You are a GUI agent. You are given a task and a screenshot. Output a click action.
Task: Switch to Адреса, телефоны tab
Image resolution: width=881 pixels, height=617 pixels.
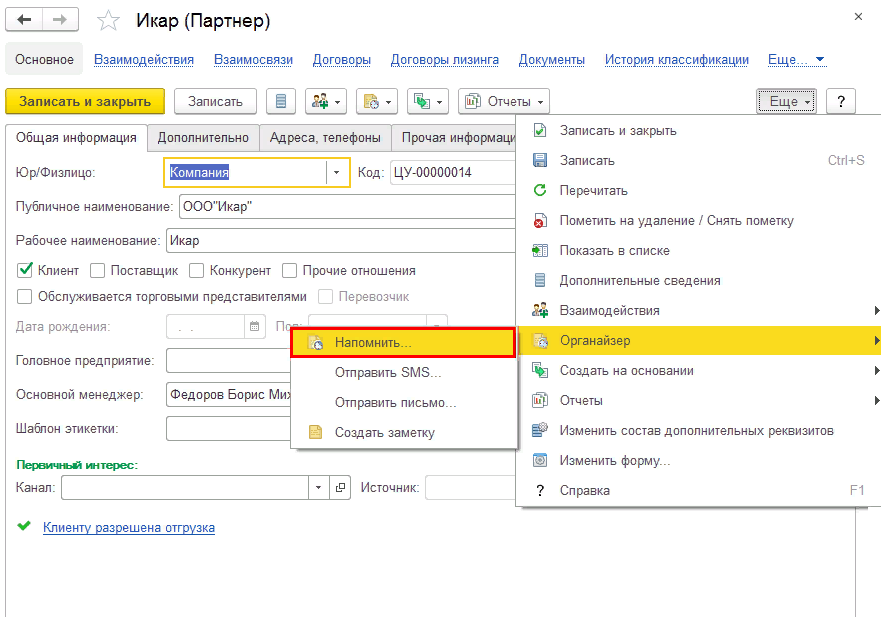point(325,138)
